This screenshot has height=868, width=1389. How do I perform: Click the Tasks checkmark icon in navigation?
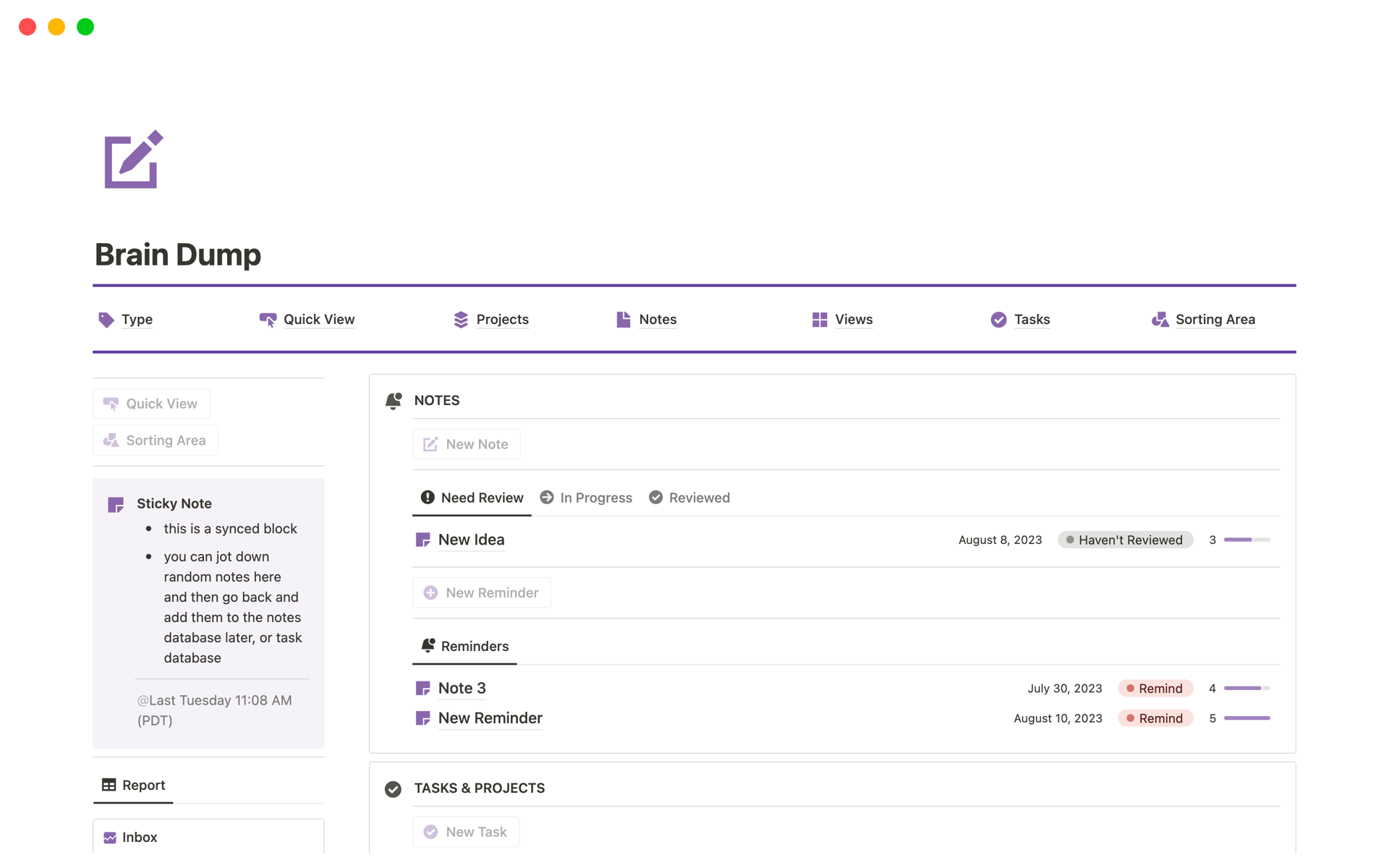click(998, 320)
